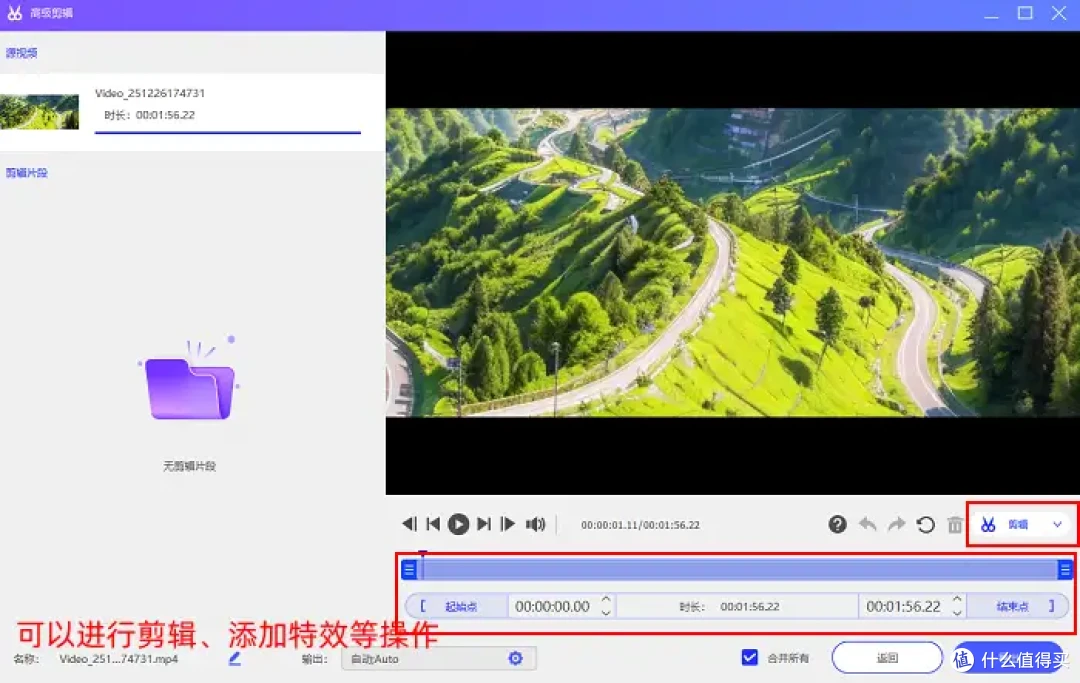Set the 起始点 start point button
Viewport: 1080px width, 683px height.
point(457,607)
